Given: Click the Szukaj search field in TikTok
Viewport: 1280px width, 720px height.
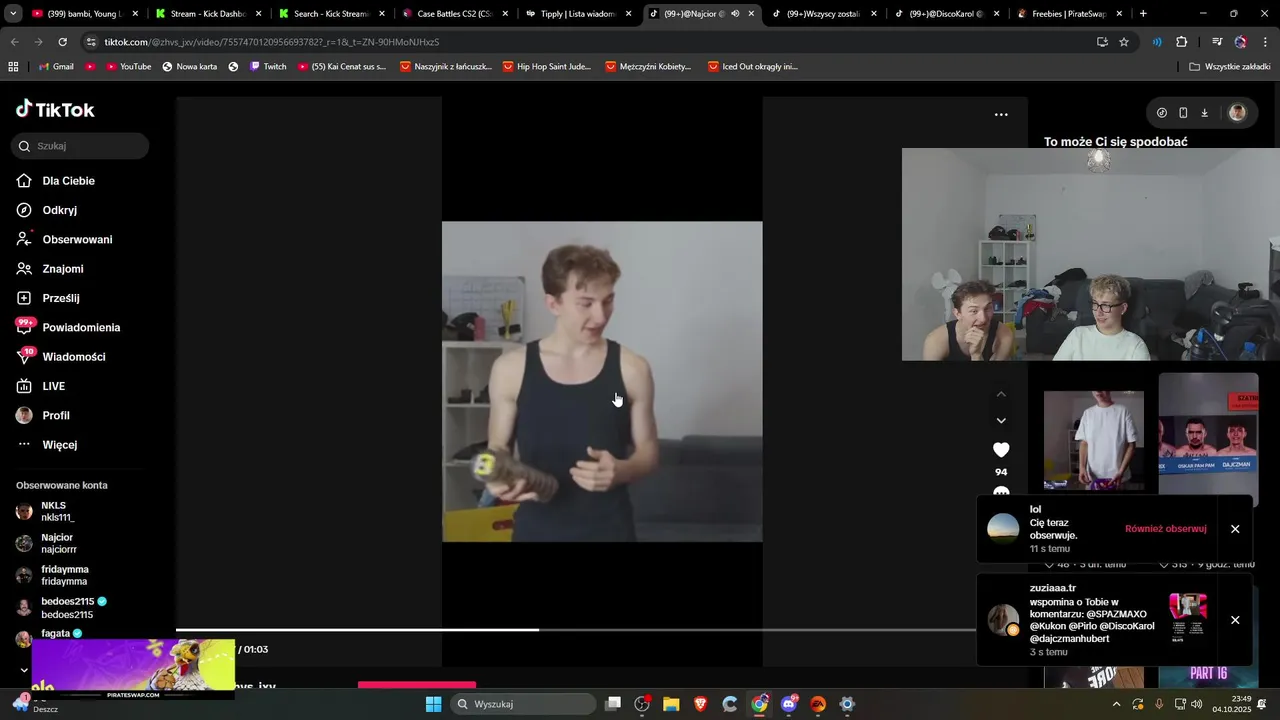Looking at the screenshot, I should point(80,146).
